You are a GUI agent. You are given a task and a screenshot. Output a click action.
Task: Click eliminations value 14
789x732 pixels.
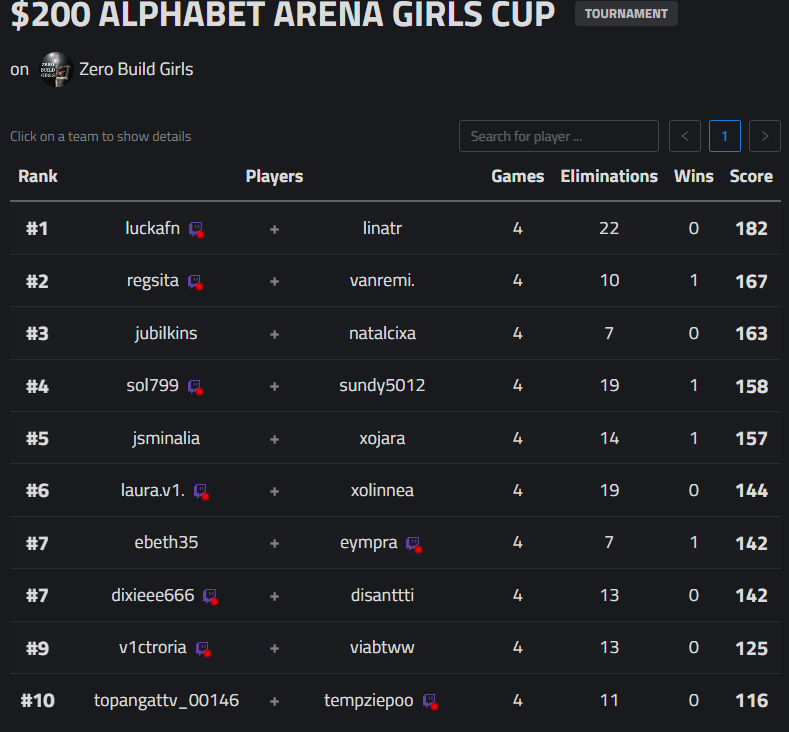click(x=609, y=439)
